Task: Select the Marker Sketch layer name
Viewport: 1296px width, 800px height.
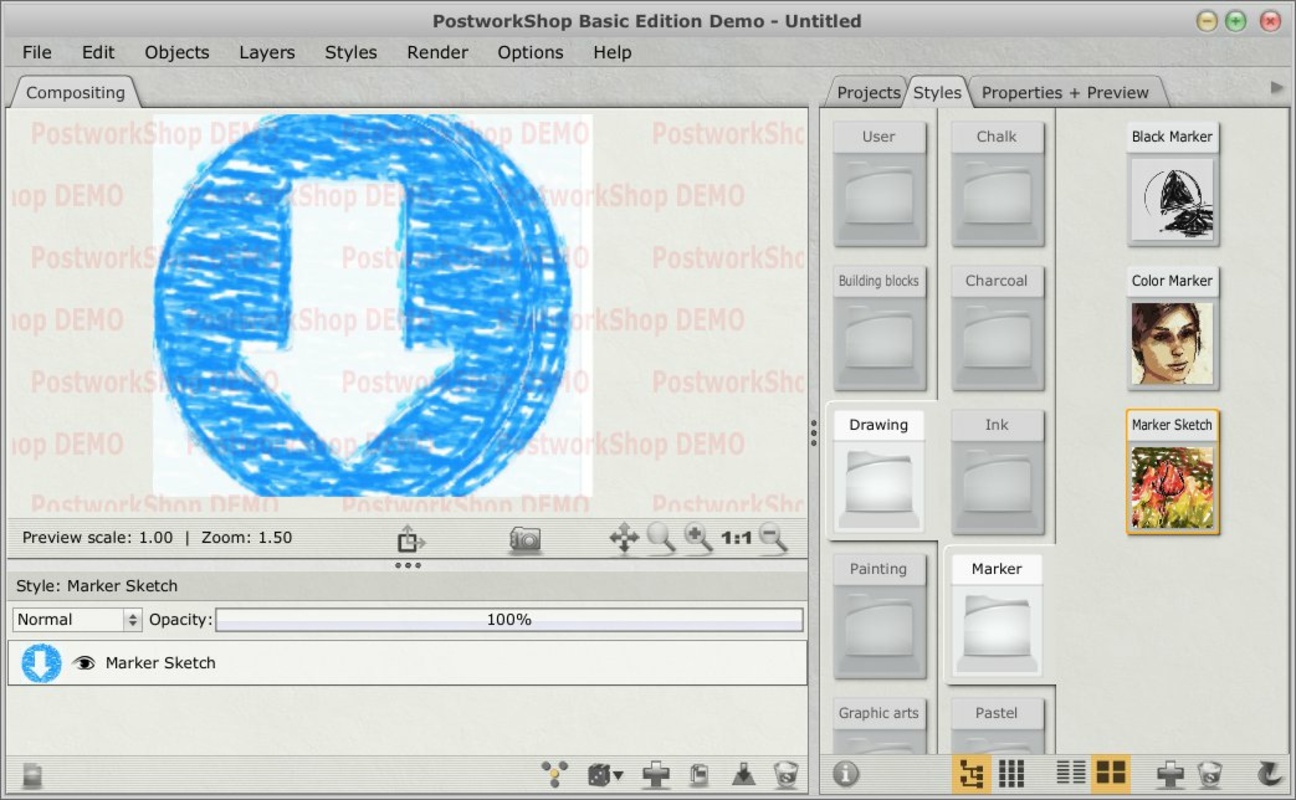Action: tap(160, 663)
